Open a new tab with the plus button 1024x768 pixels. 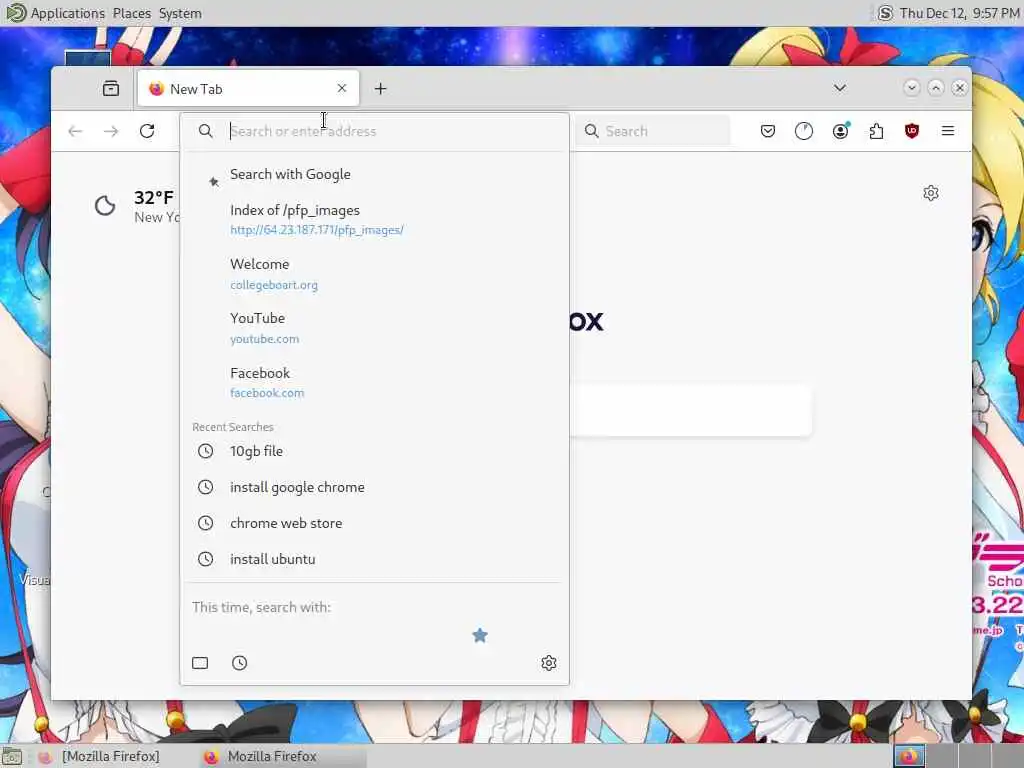[x=381, y=88]
